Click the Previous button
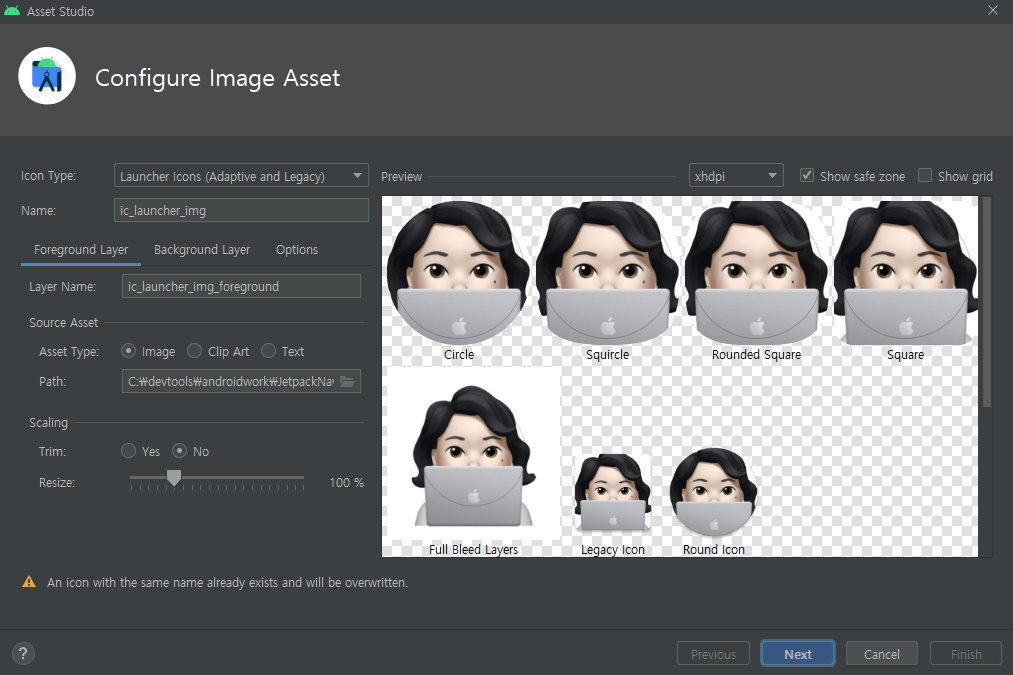The image size is (1013, 675). pyautogui.click(x=713, y=654)
